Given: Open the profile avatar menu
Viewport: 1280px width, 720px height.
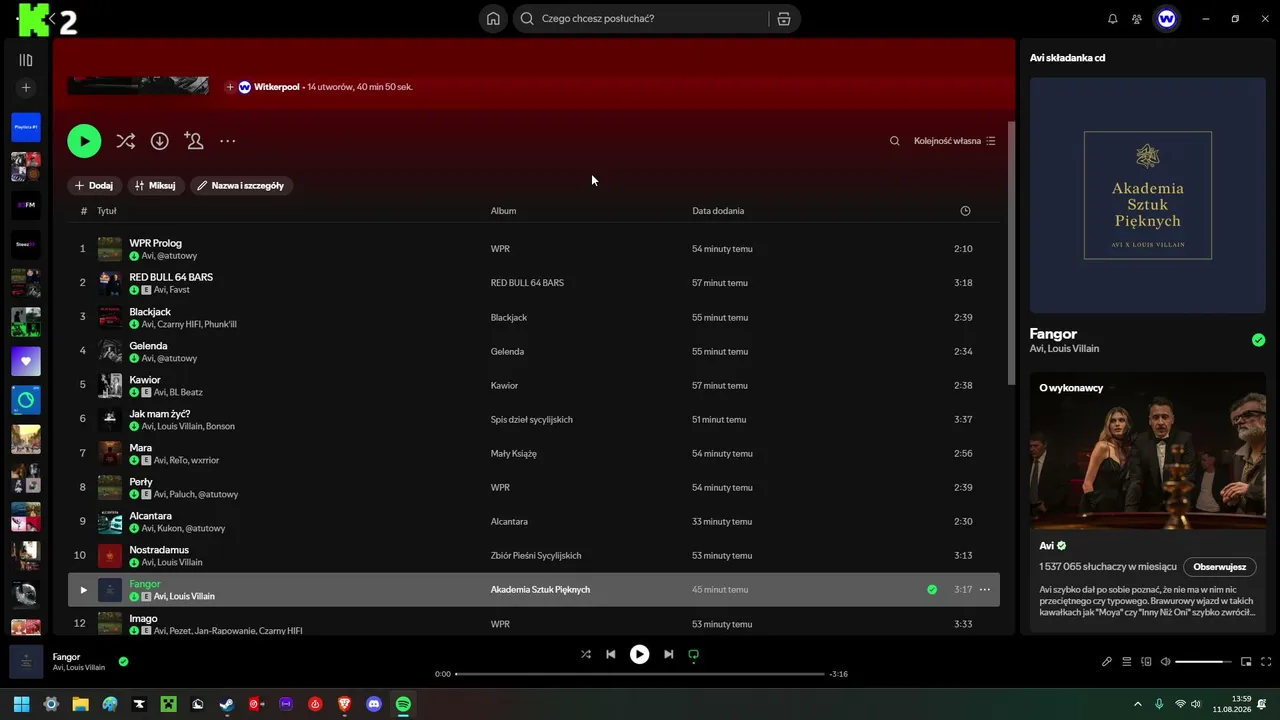Looking at the screenshot, I should tap(1166, 19).
